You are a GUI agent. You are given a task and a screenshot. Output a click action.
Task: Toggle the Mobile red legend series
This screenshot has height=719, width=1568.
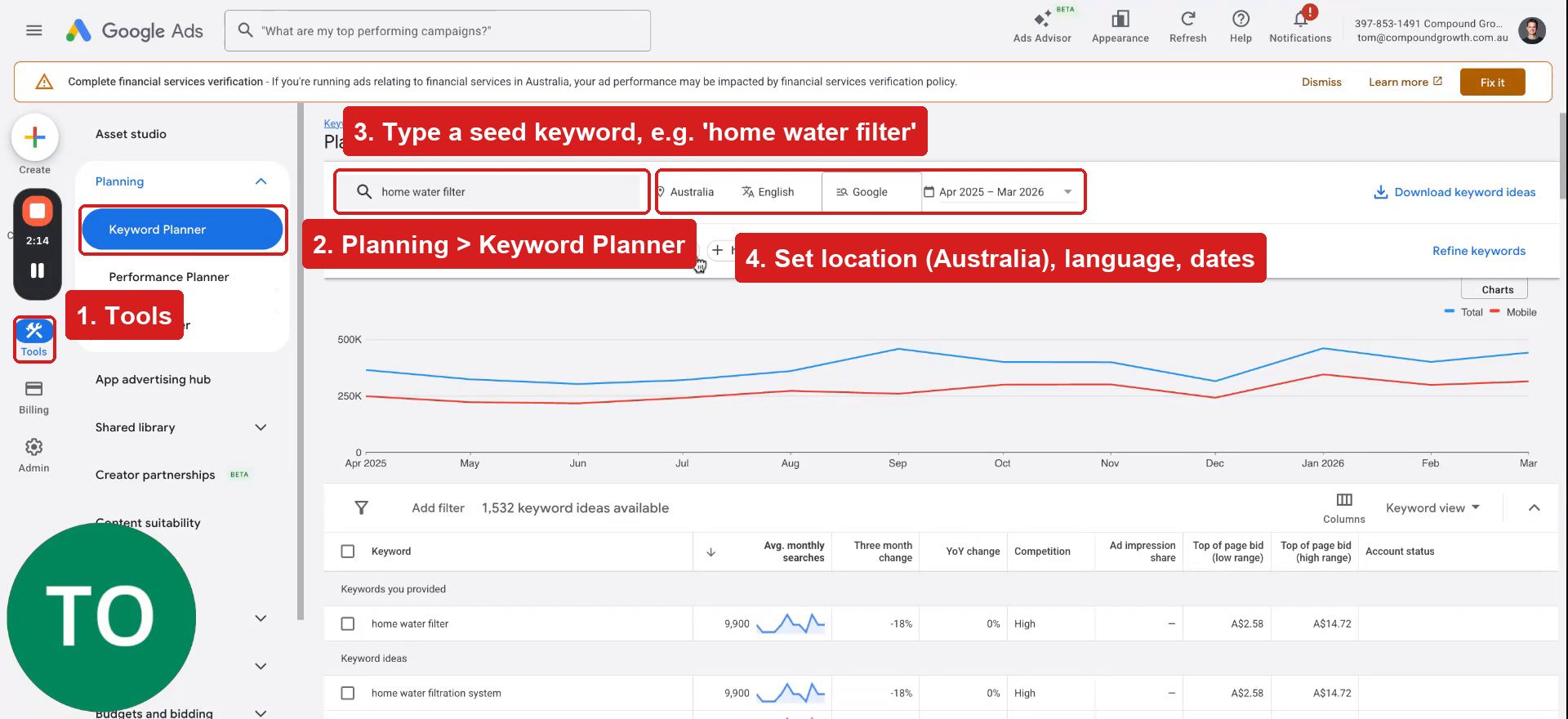point(1512,312)
